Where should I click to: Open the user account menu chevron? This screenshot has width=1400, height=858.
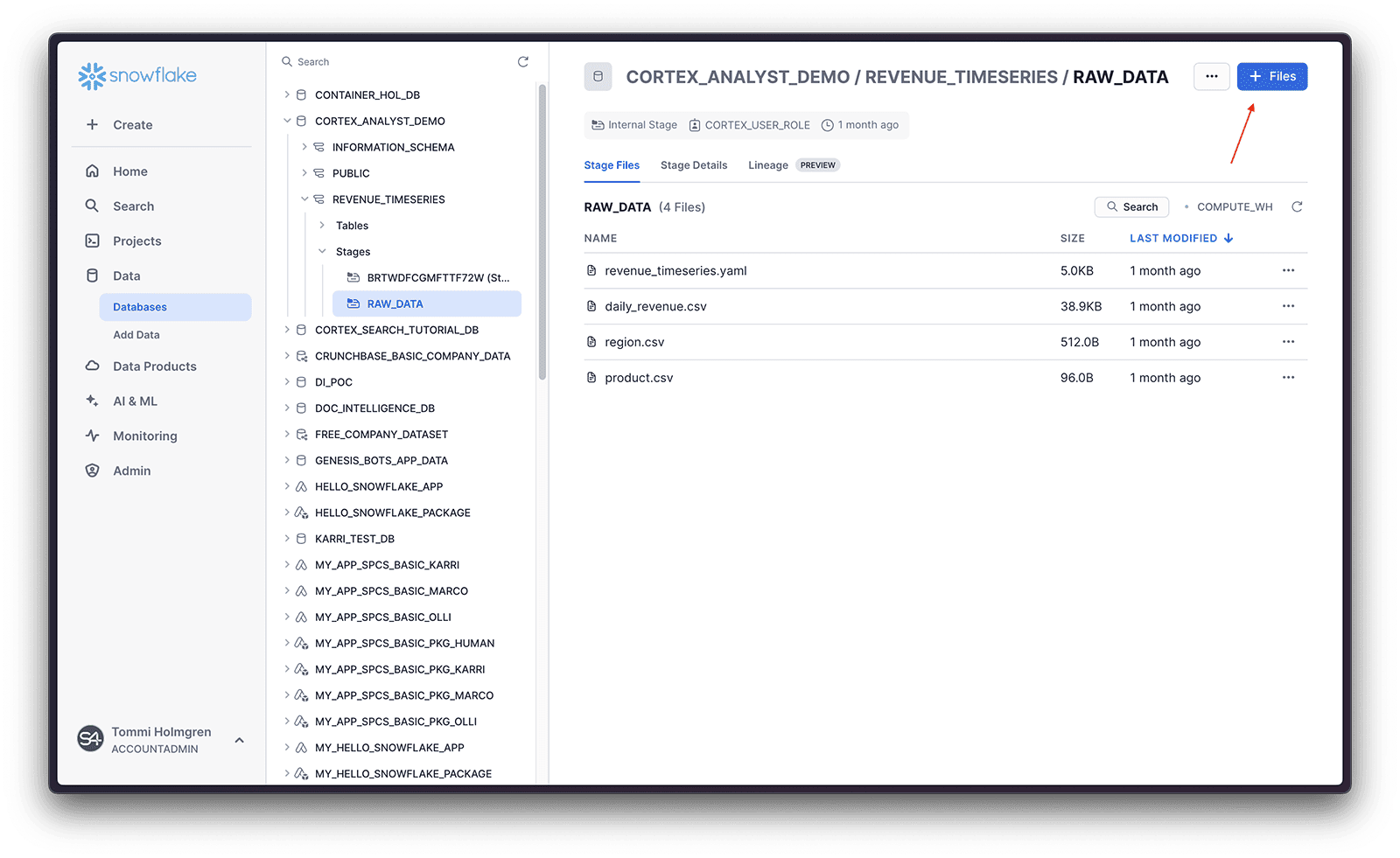239,740
